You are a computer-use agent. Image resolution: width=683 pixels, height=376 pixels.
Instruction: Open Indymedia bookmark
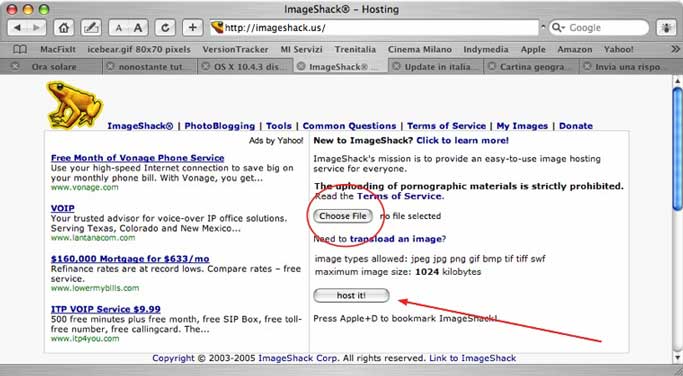[486, 49]
